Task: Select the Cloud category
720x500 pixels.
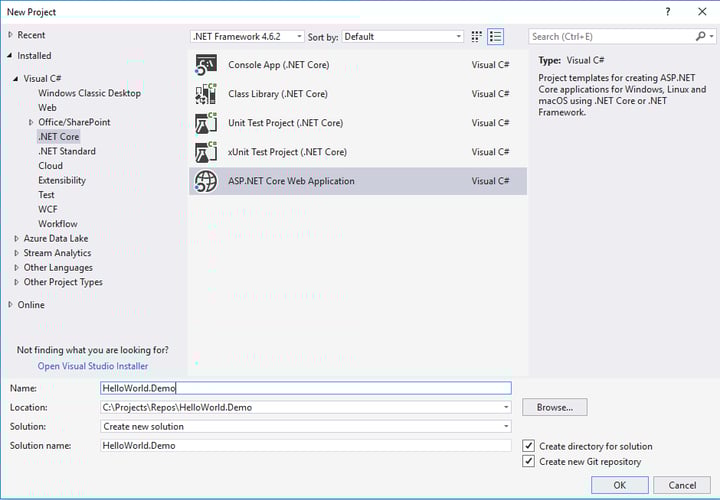Action: click(51, 166)
